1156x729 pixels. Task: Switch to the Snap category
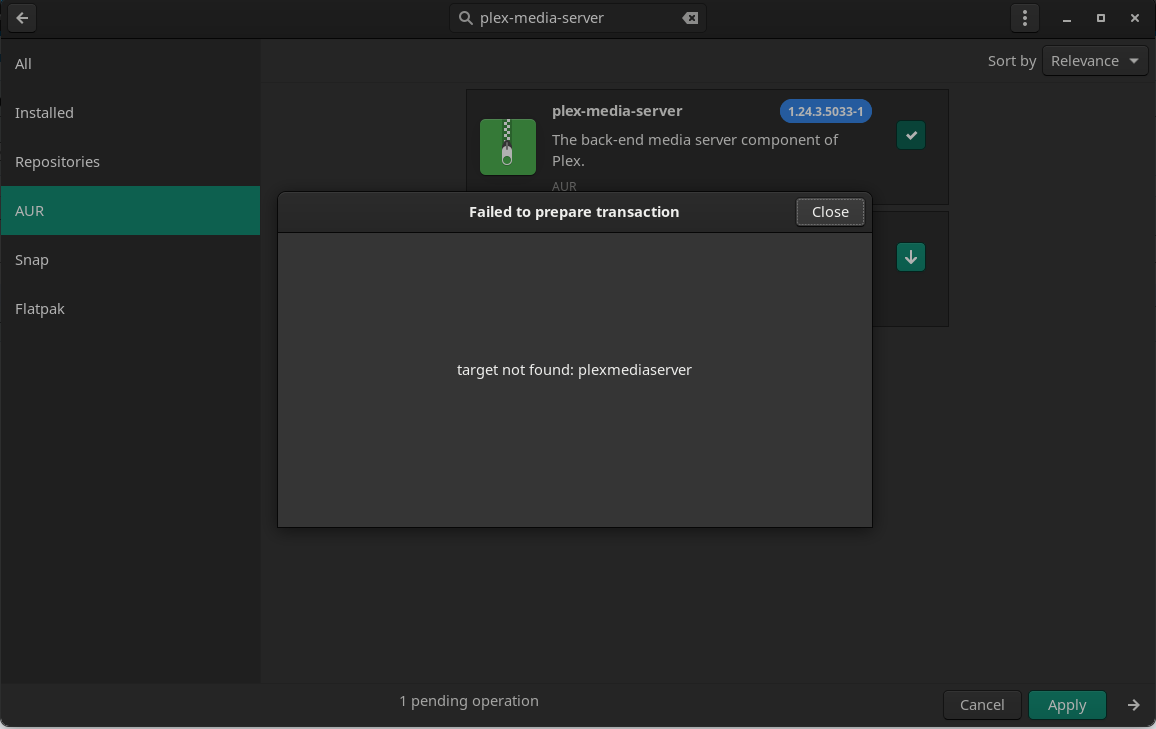click(32, 260)
